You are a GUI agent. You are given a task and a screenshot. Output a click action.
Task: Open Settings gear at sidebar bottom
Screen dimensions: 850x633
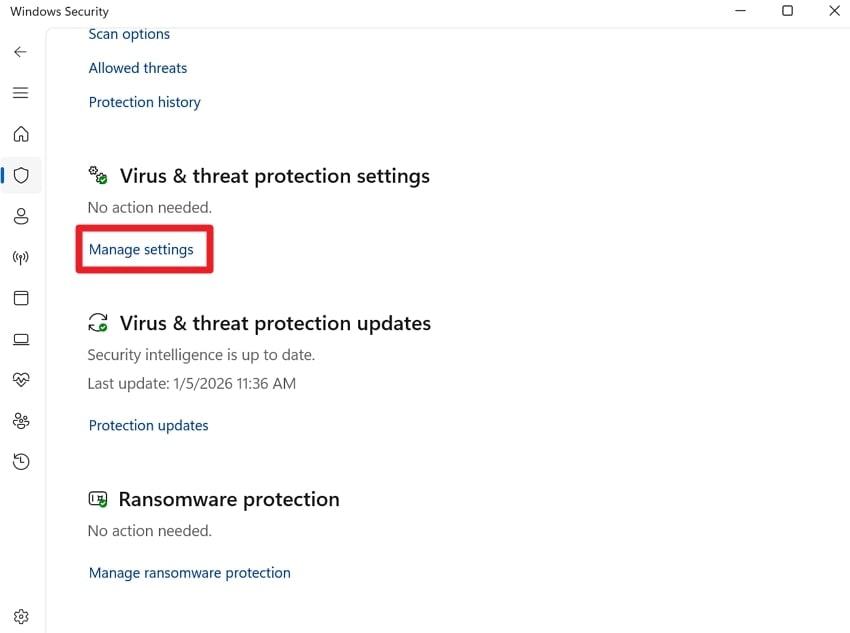click(x=20, y=616)
